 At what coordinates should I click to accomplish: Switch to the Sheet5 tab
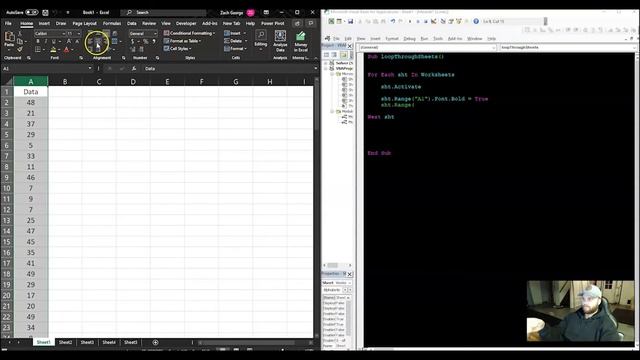131,342
